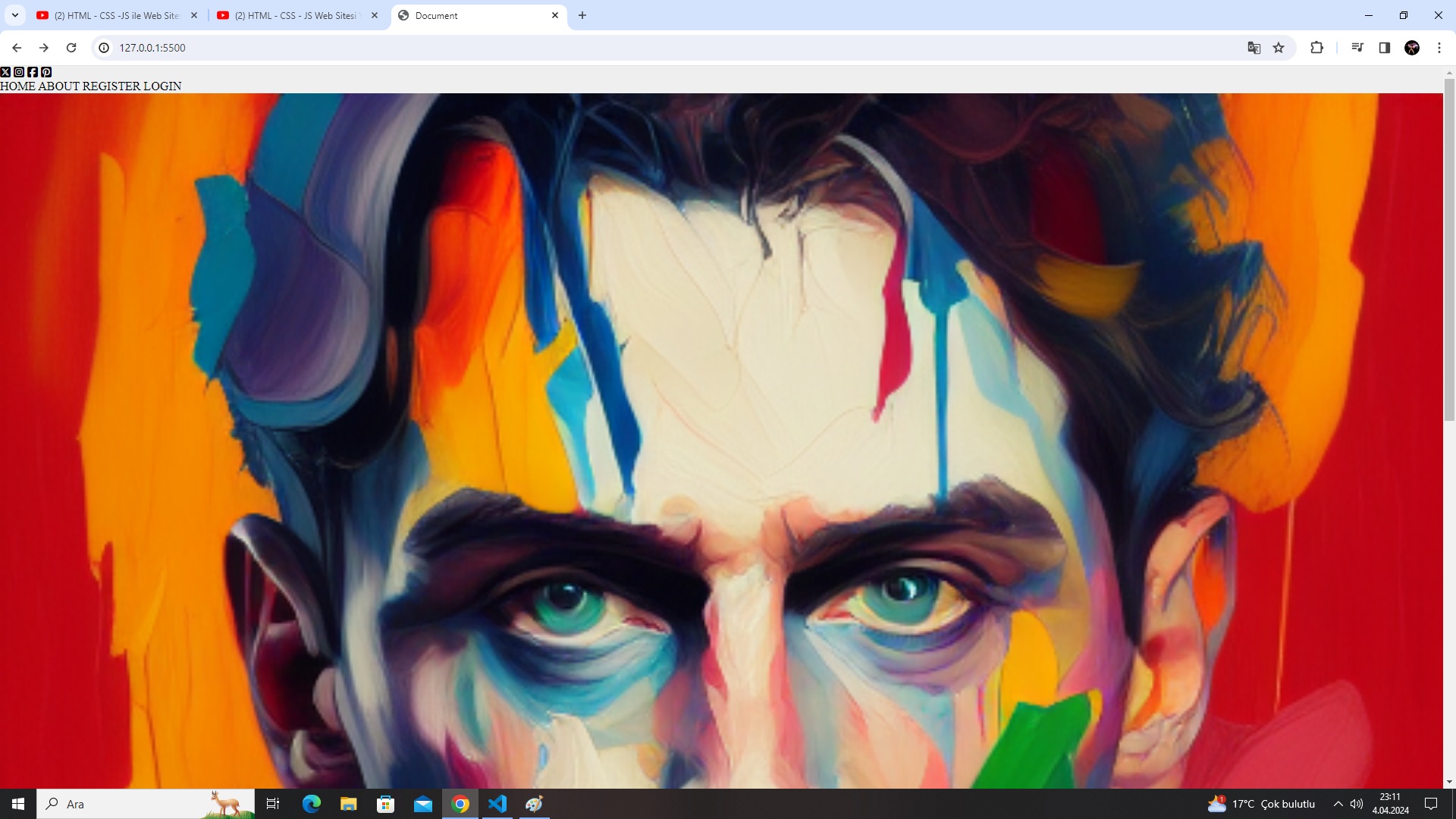The width and height of the screenshot is (1456, 819).
Task: Expand the tab search dropdown arrow
Action: coord(14,15)
